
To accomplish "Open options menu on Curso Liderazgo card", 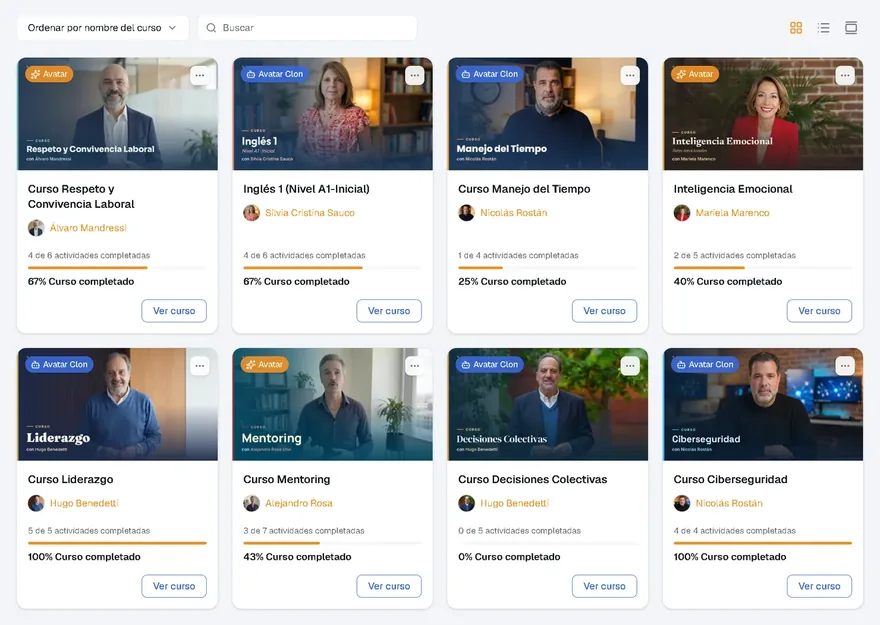I will (200, 366).
